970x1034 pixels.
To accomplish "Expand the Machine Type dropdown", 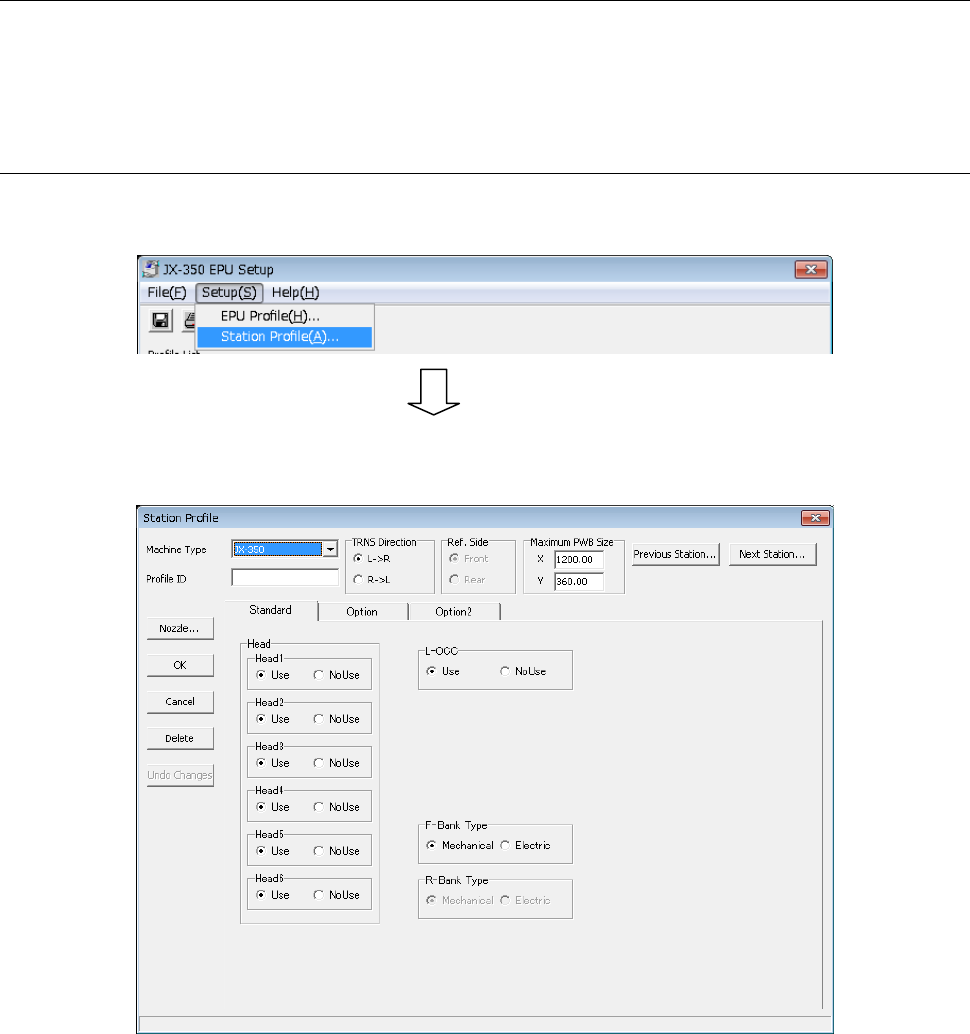I will click(x=330, y=549).
